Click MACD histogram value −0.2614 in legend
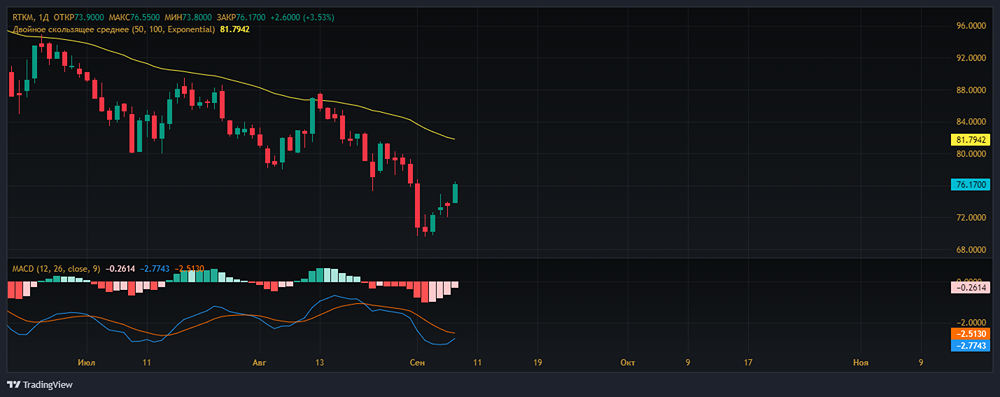 [x=120, y=269]
